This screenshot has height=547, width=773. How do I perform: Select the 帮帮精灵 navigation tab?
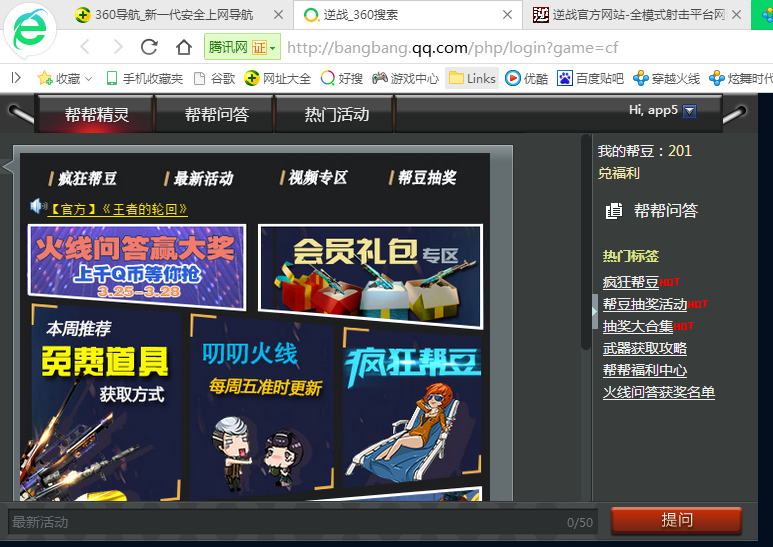[97, 114]
